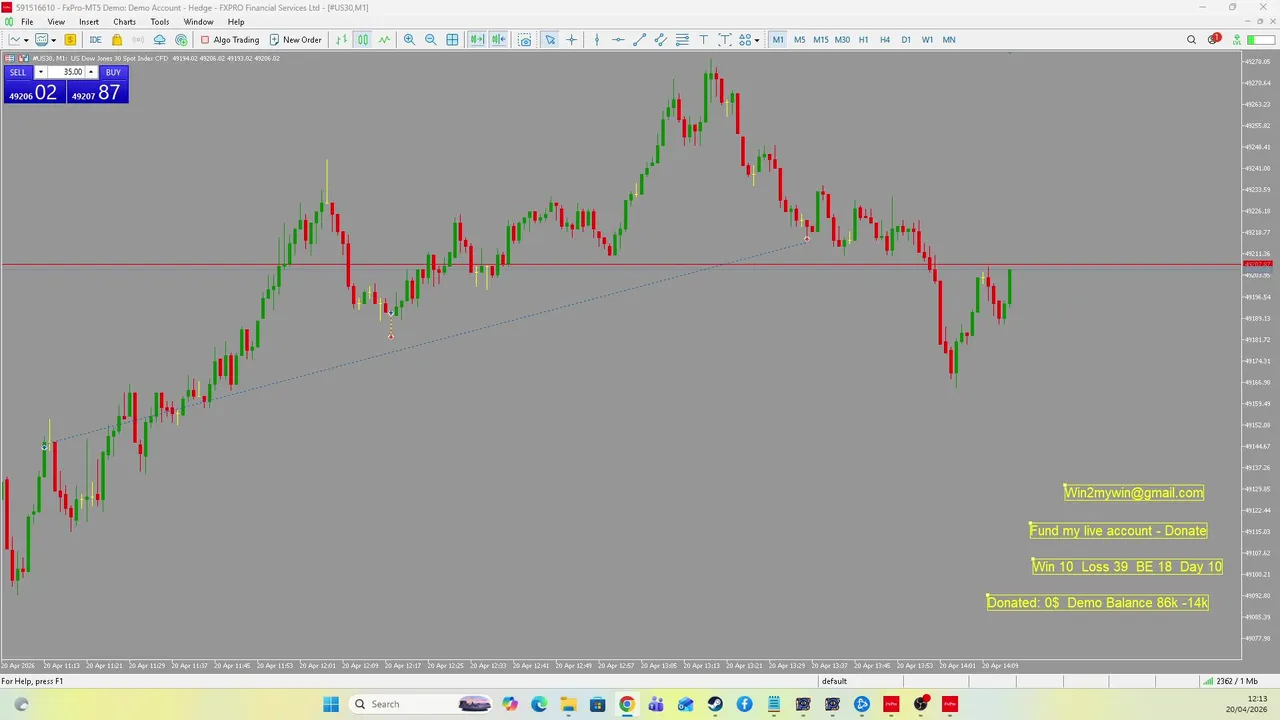Open the View menu
Screen dimensions: 1280x720
tap(56, 22)
